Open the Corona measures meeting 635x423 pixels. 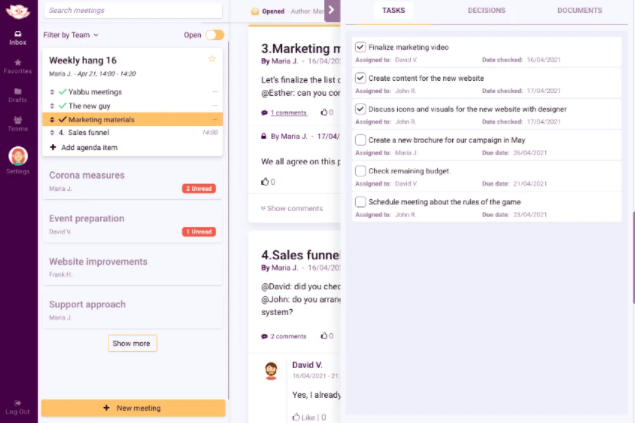click(132, 181)
